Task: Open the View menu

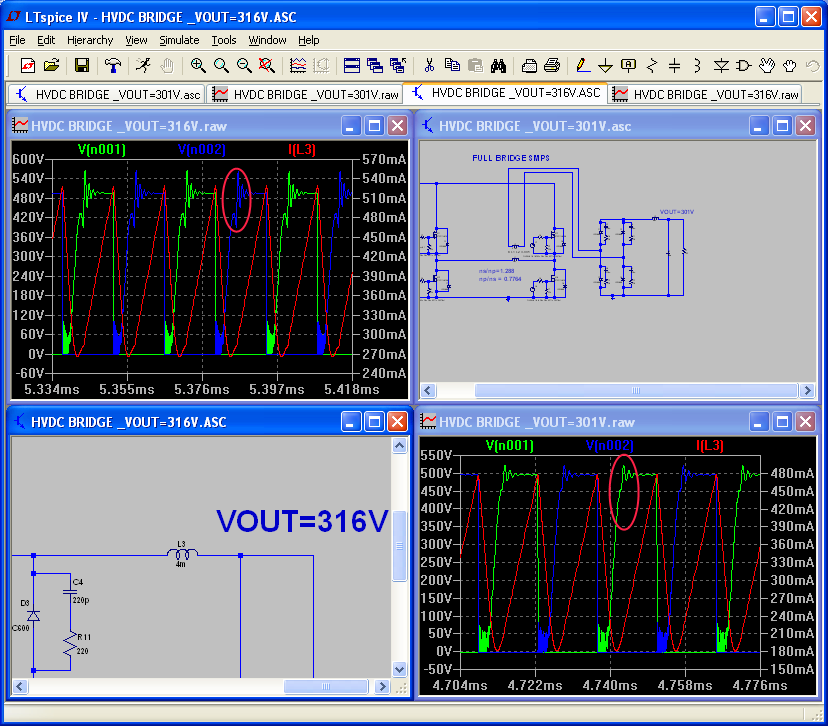Action: pyautogui.click(x=136, y=40)
